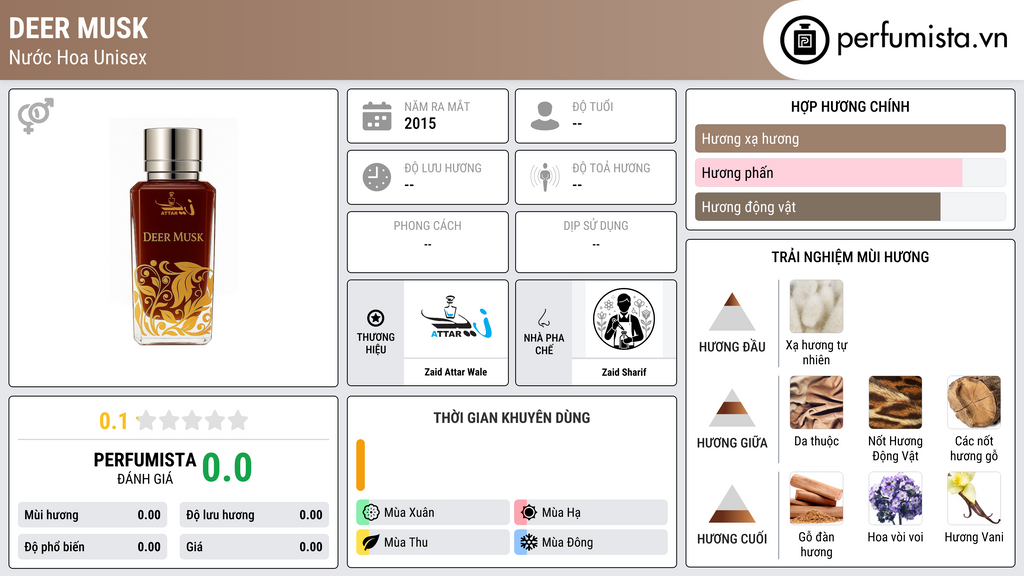Click the calendar icon beside Năm ra mắt
Viewport: 1024px width, 576px height.
(377, 116)
